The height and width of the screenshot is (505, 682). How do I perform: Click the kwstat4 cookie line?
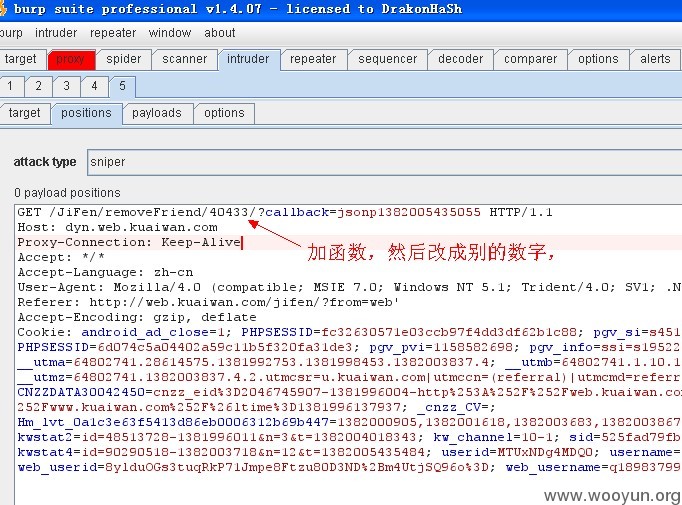[x=349, y=452]
